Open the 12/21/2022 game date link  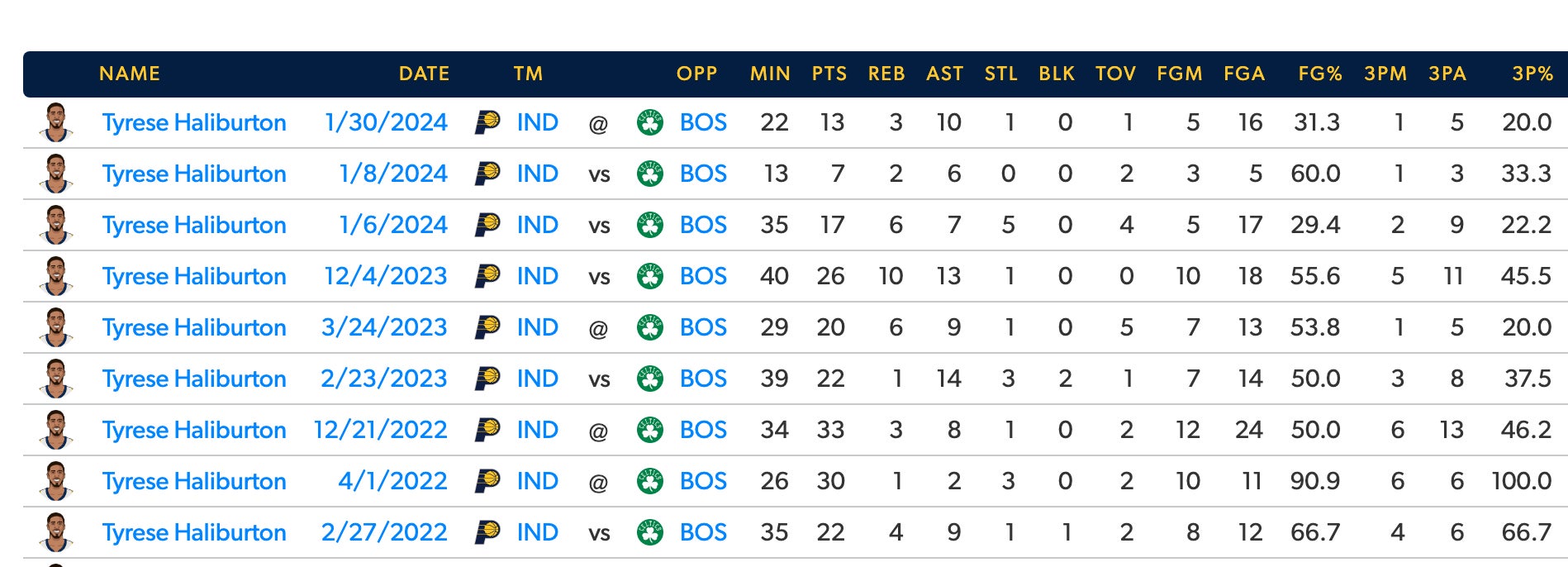pyautogui.click(x=380, y=430)
